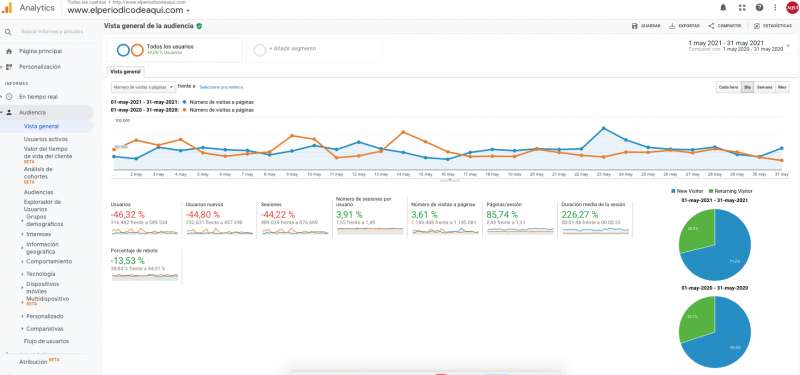Switch chart granularity to Cada hora
This screenshot has height=375, width=800.
(729, 87)
